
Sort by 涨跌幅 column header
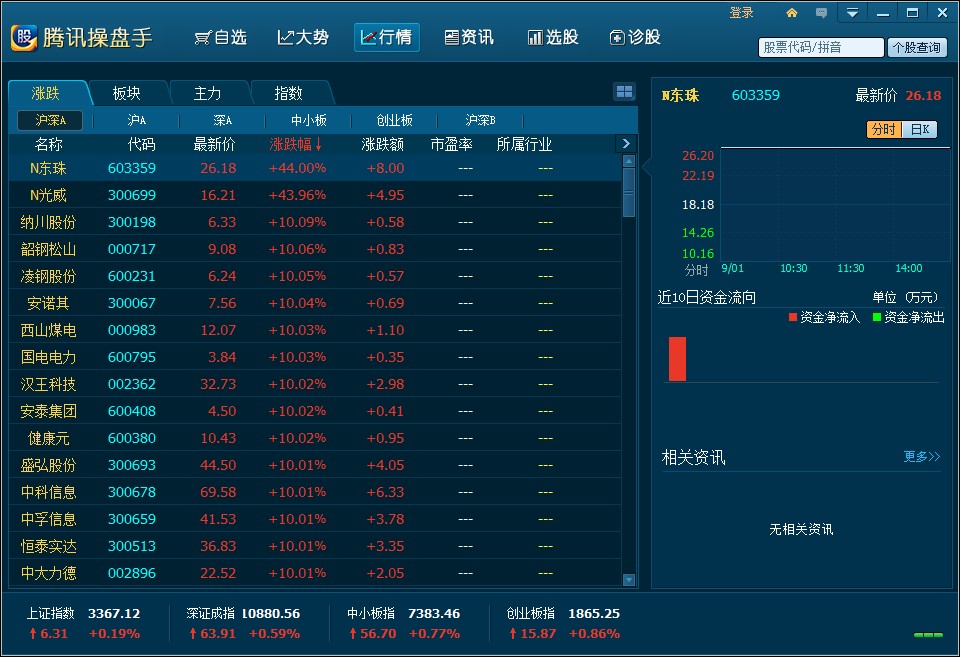point(296,145)
